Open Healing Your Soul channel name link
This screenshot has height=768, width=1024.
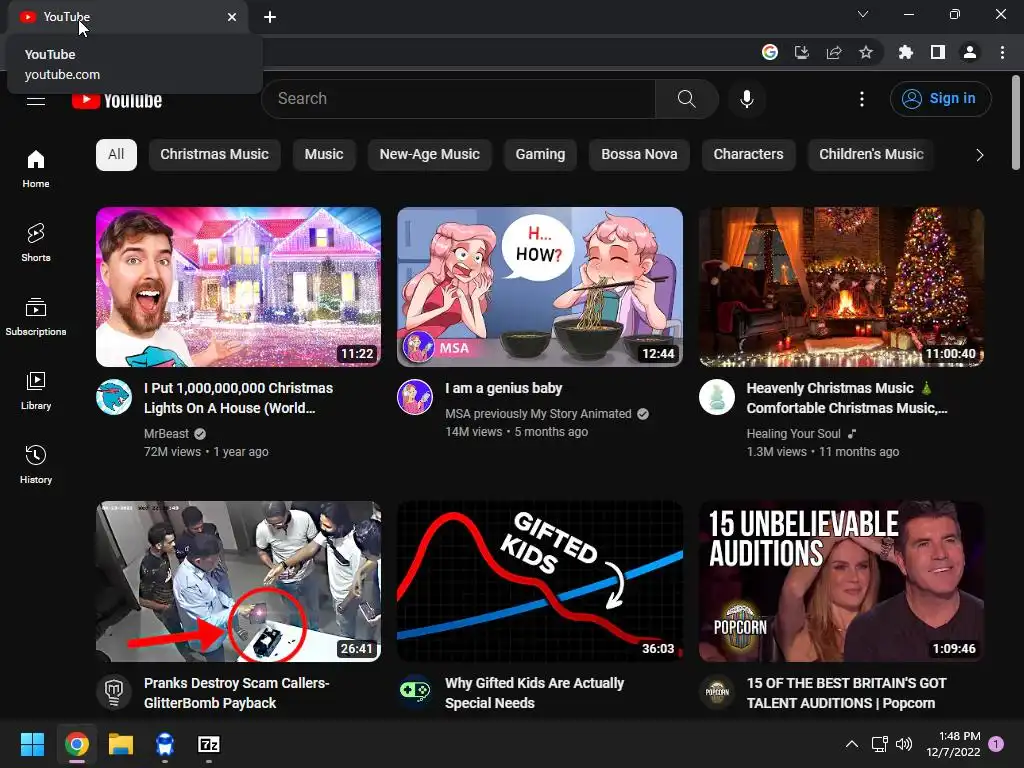click(x=793, y=434)
